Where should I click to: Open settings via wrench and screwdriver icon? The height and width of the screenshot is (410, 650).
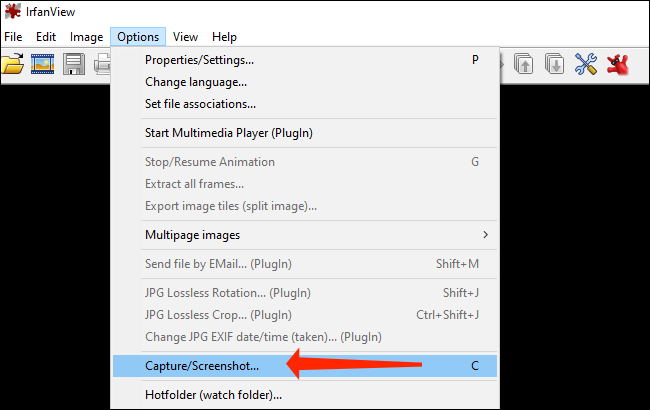click(x=586, y=65)
